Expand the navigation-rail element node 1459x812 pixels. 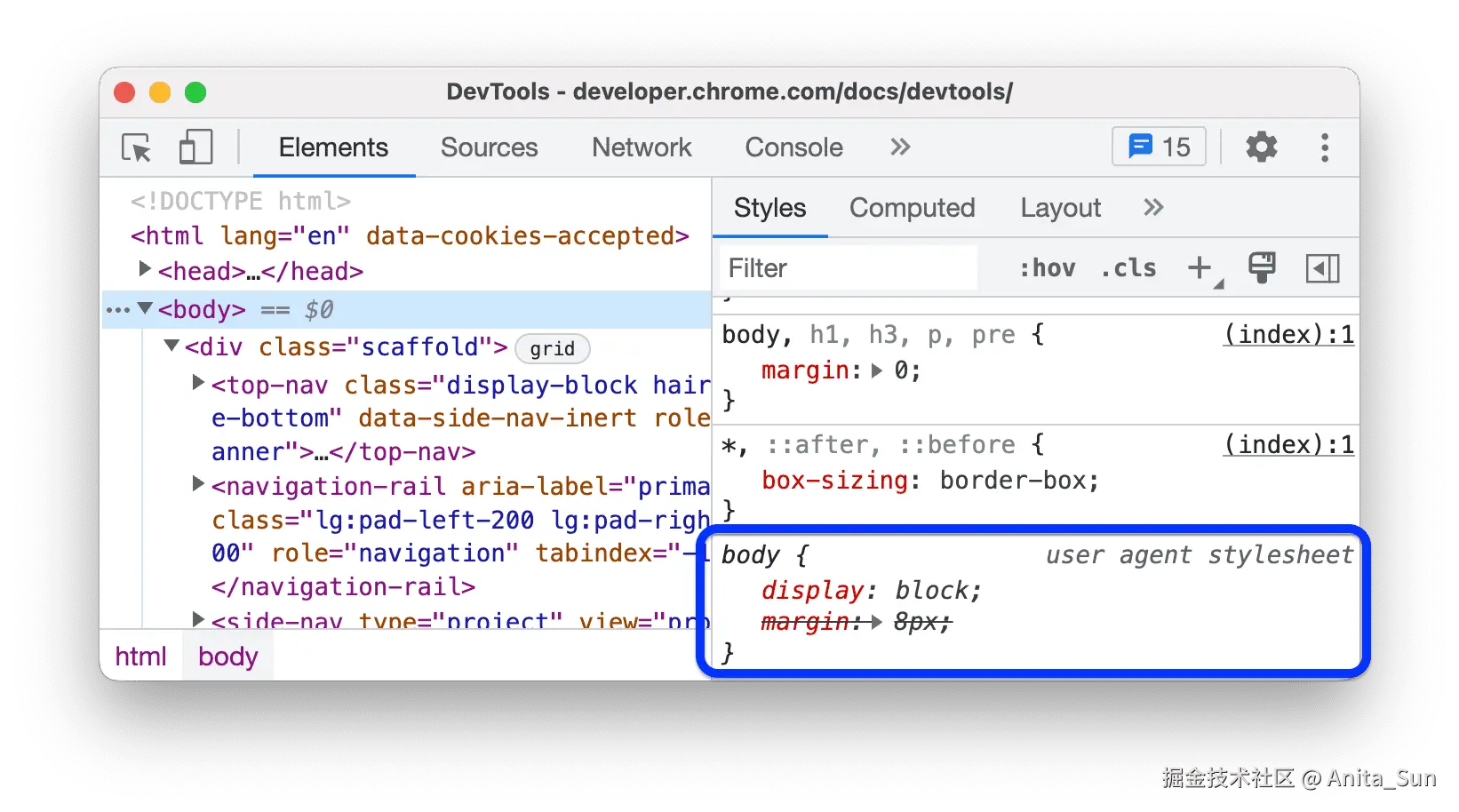click(199, 484)
